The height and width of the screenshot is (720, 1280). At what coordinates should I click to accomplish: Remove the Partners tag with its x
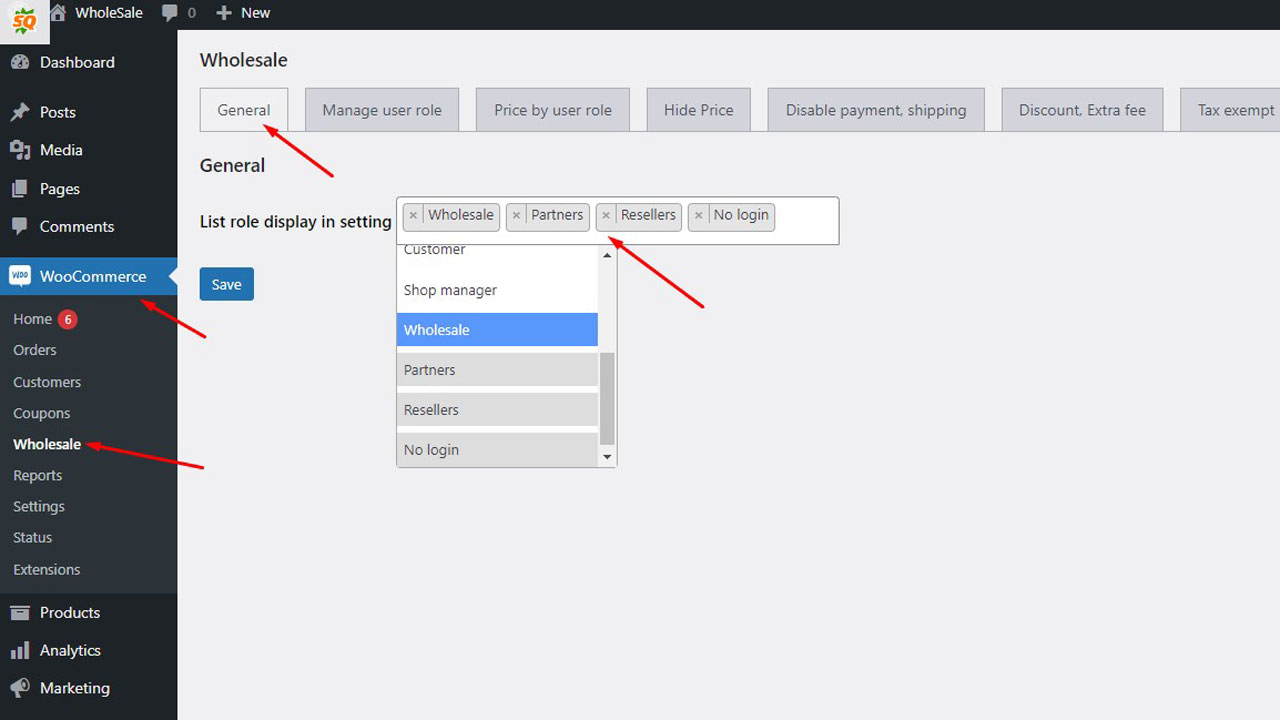pyautogui.click(x=516, y=215)
